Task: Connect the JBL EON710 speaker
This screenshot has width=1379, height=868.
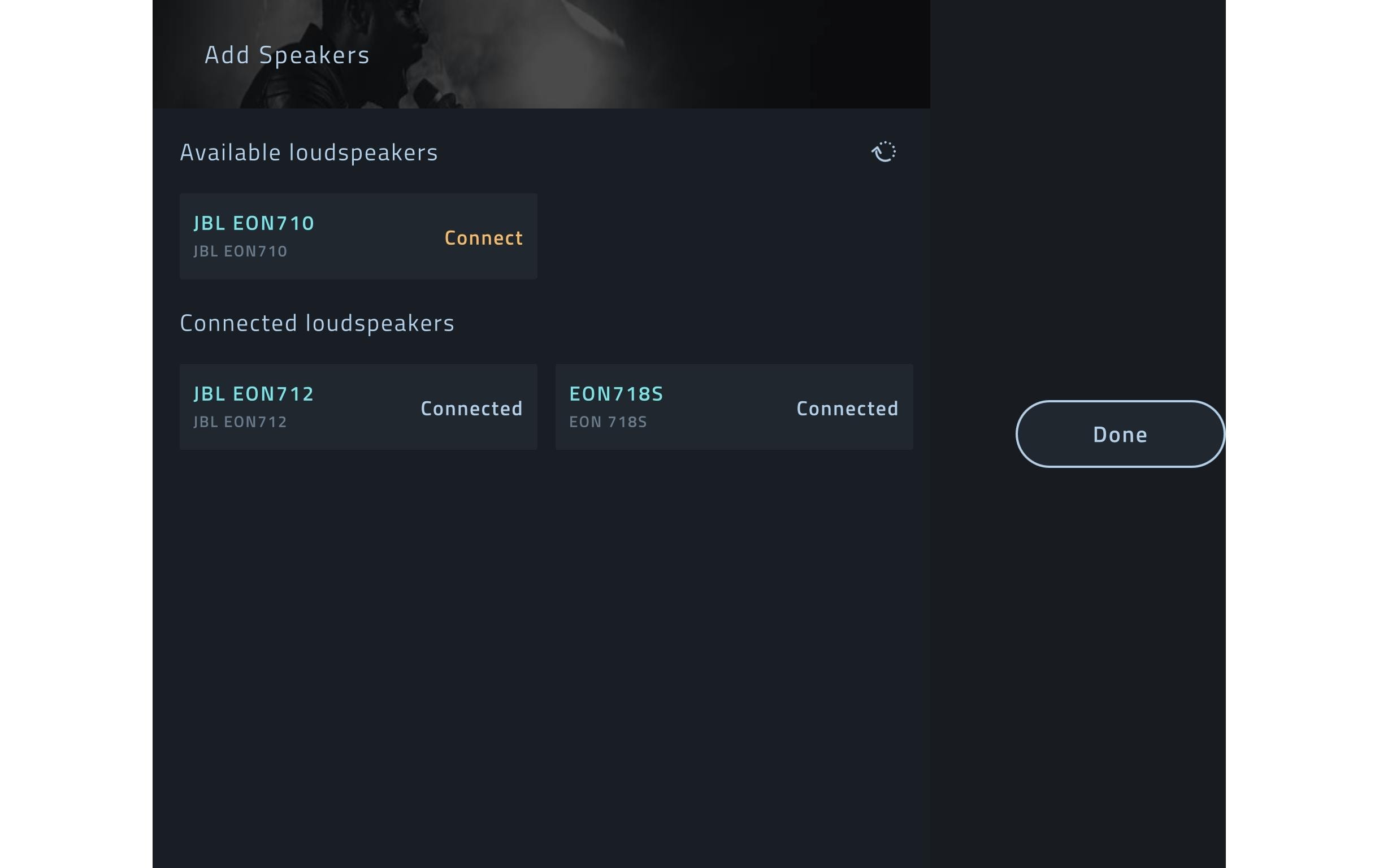Action: click(483, 237)
